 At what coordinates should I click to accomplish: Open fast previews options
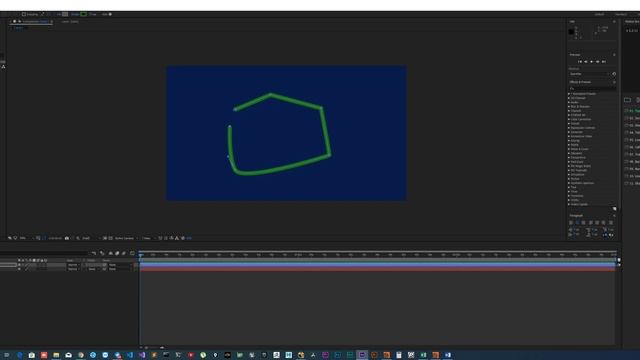click(165, 238)
